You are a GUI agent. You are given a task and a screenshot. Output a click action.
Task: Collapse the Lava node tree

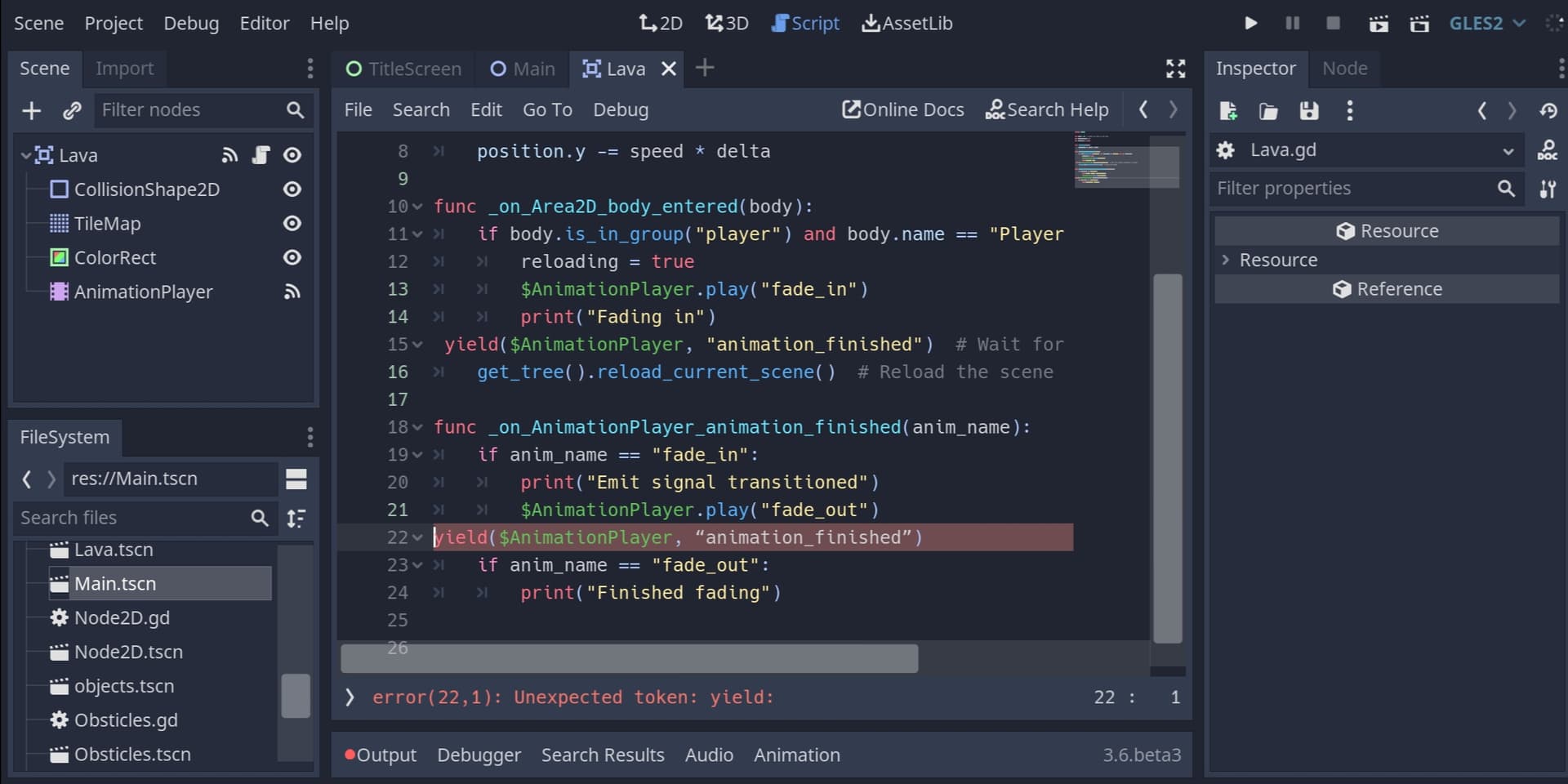(25, 155)
